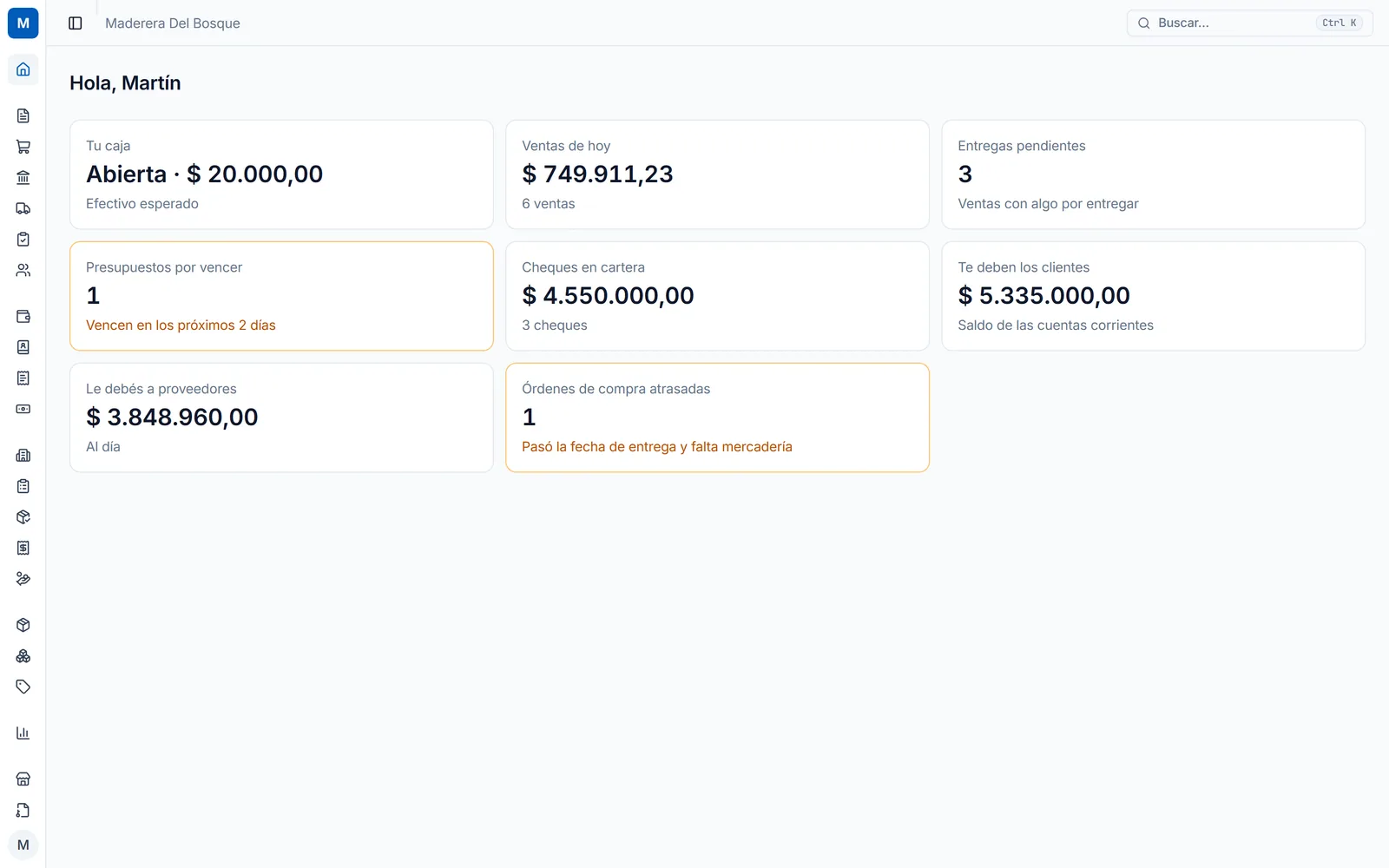This screenshot has width=1389, height=868.
Task: Open the banknote icon in the sidebar
Action: [23, 409]
